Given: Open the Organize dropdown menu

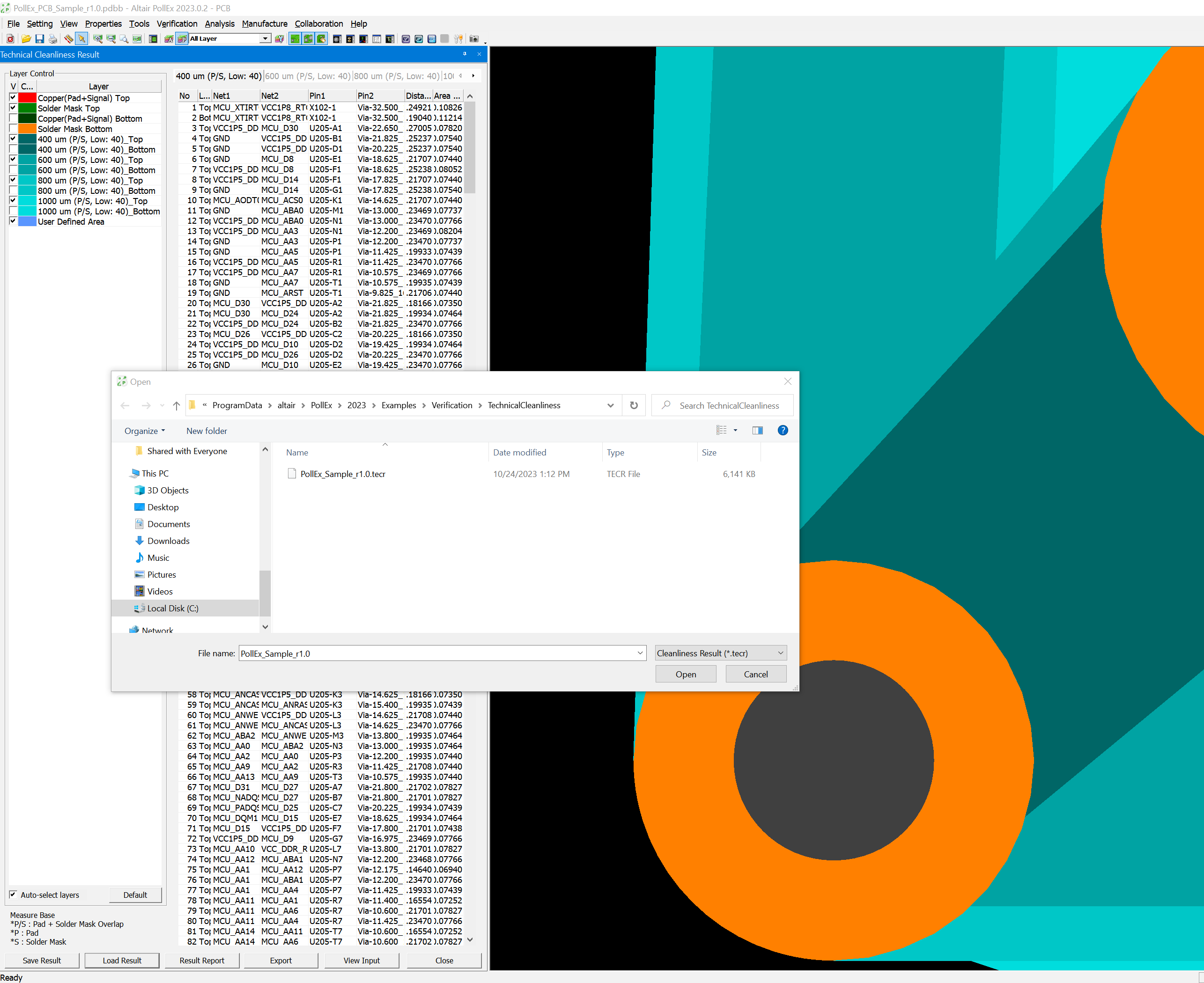Looking at the screenshot, I should coord(145,431).
